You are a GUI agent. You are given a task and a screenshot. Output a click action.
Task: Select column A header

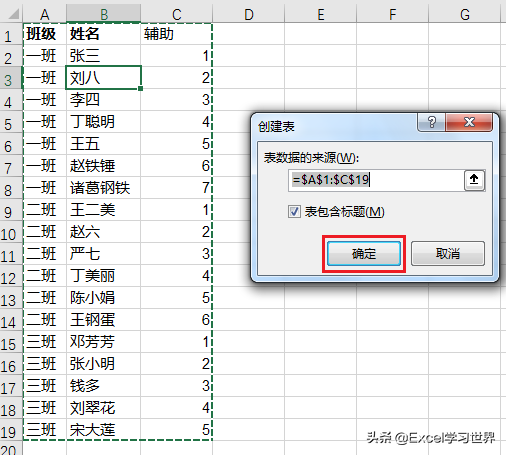pos(45,14)
